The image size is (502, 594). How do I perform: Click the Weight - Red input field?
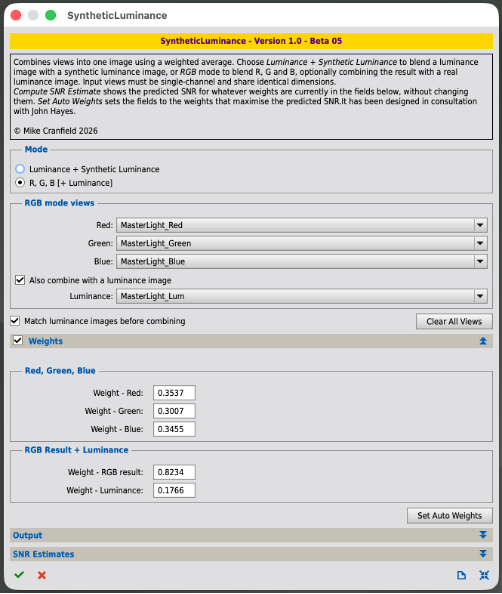(174, 393)
